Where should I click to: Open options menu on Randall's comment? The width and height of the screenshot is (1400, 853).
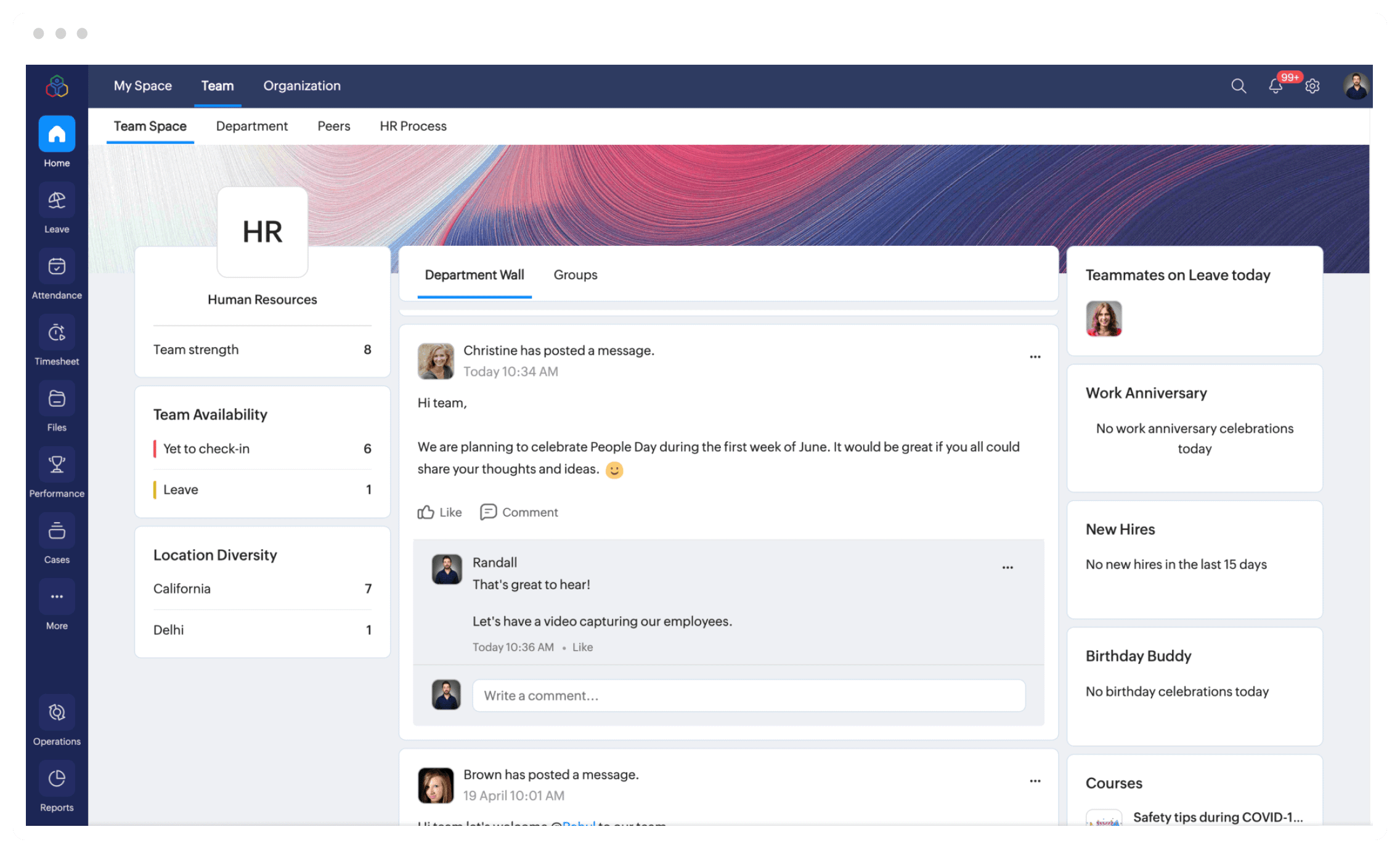click(1007, 568)
